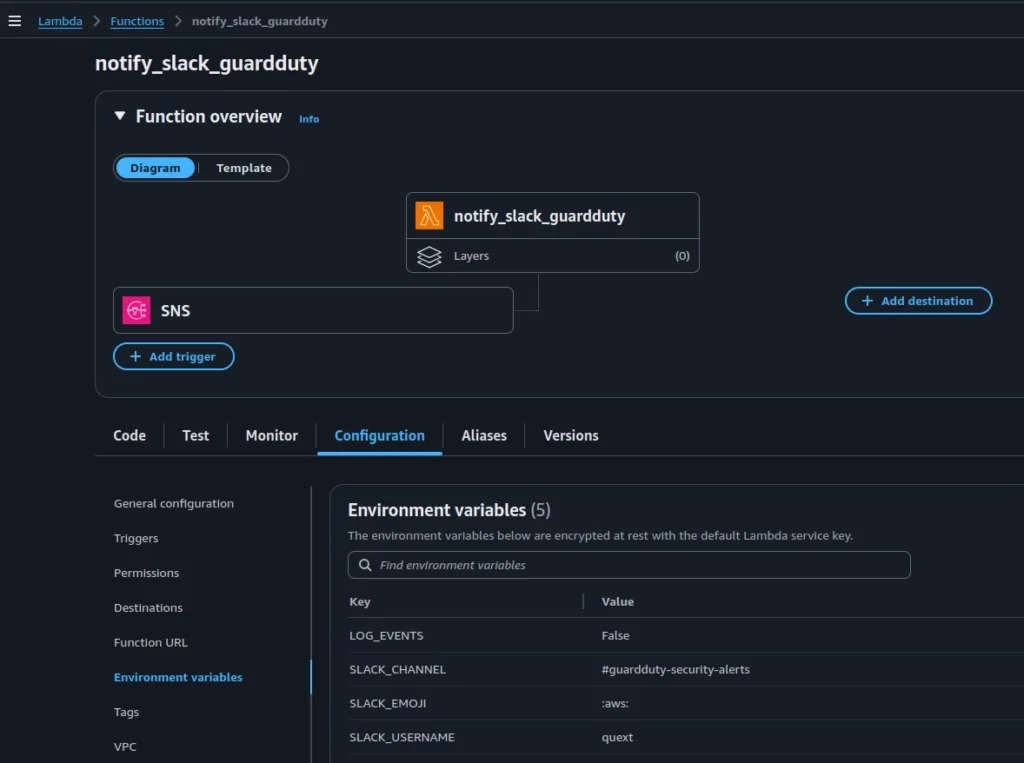Click the Layers stack icon
This screenshot has height=763, width=1024.
point(429,256)
